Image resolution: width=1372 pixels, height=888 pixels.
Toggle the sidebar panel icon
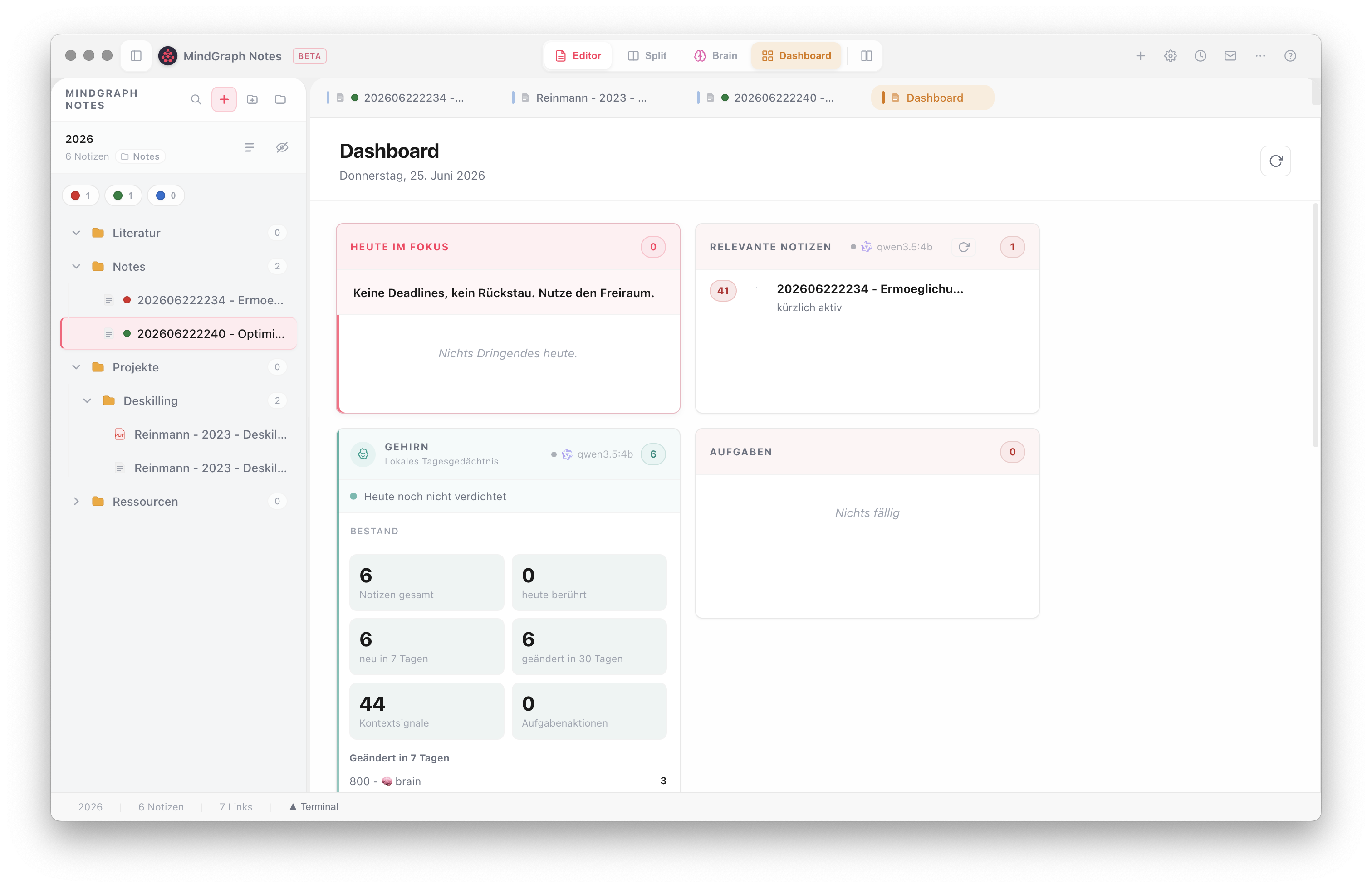tap(136, 56)
